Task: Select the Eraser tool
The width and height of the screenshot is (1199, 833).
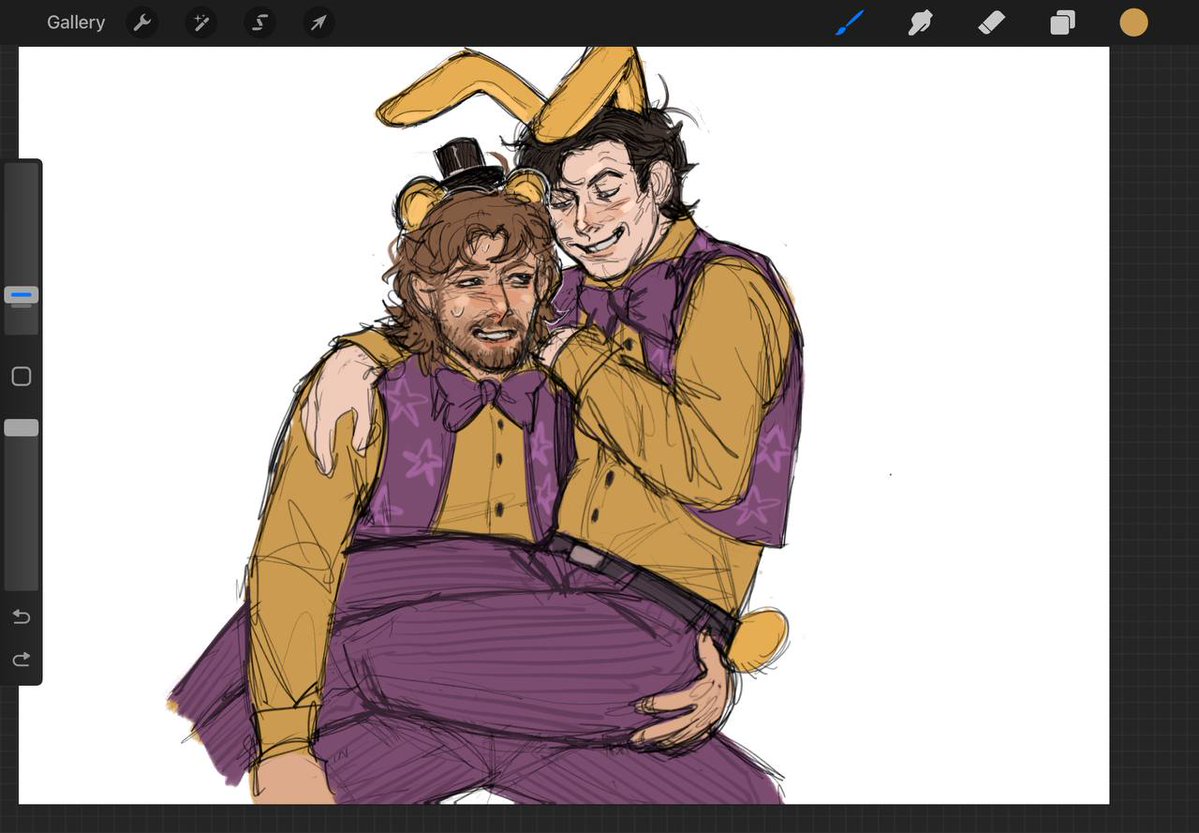Action: pos(991,23)
